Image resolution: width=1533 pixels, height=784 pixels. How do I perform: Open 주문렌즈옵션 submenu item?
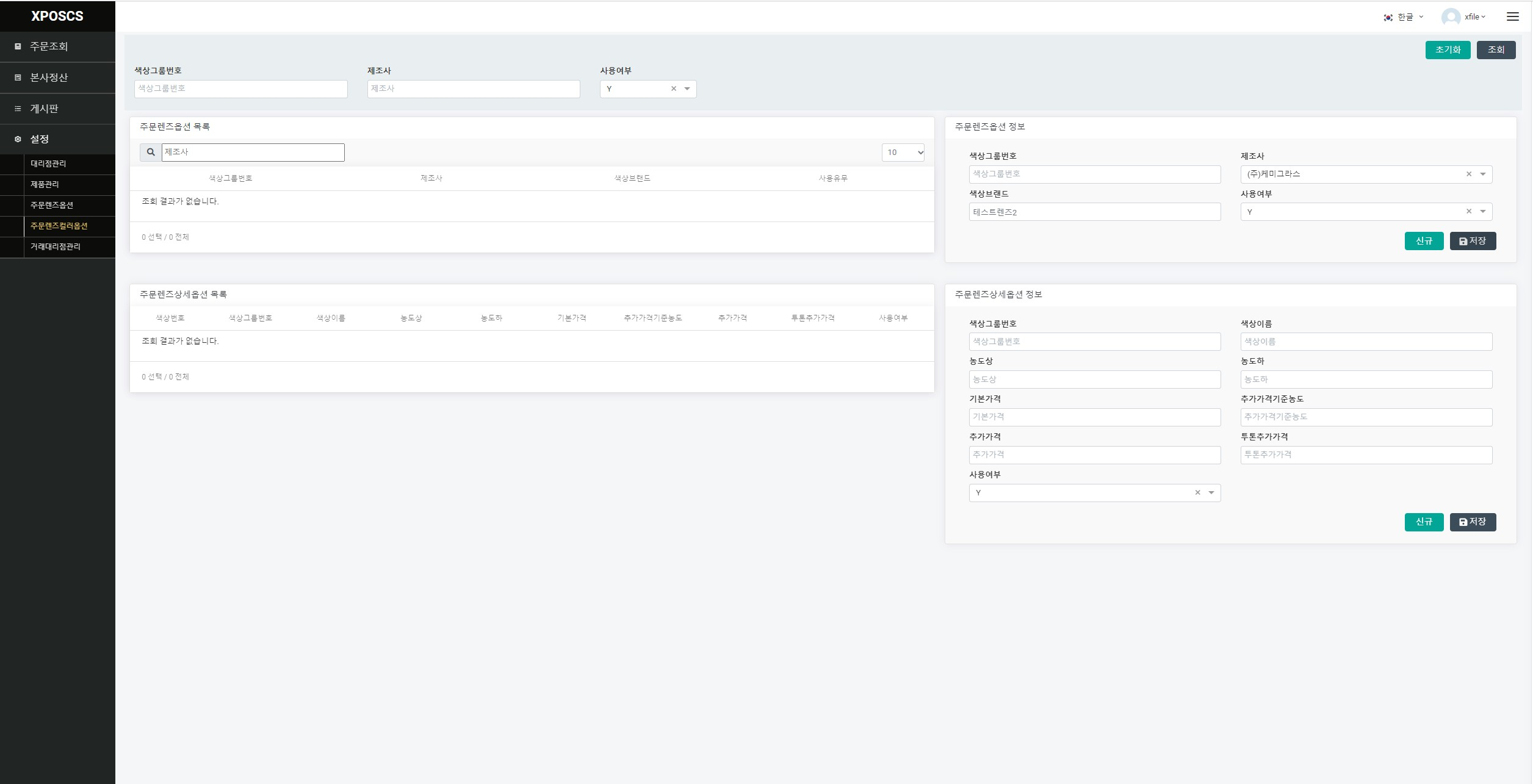52,206
